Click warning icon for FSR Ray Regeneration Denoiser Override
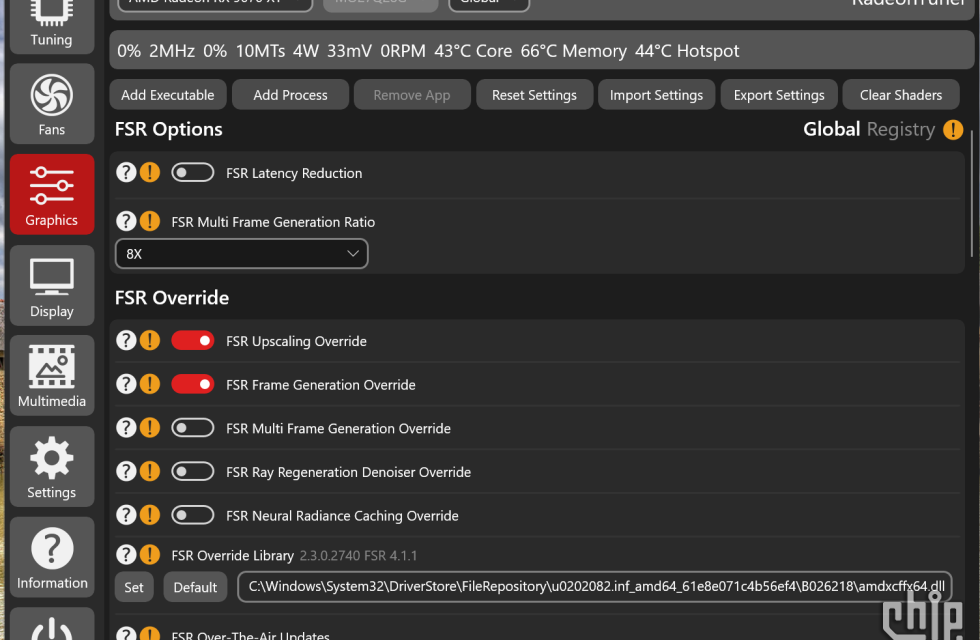This screenshot has width=980, height=640. click(x=150, y=471)
